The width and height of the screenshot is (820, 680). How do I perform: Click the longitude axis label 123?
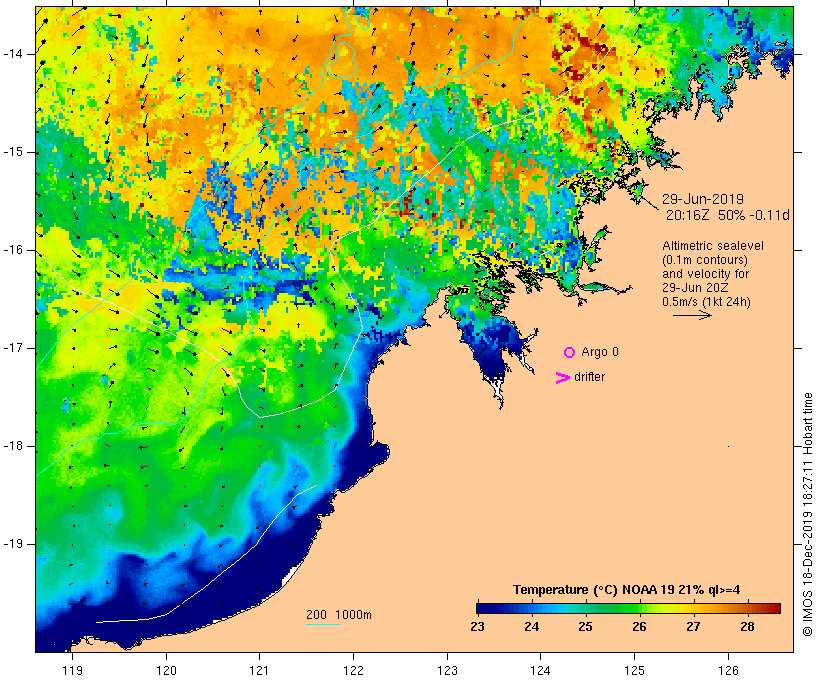pos(447,670)
